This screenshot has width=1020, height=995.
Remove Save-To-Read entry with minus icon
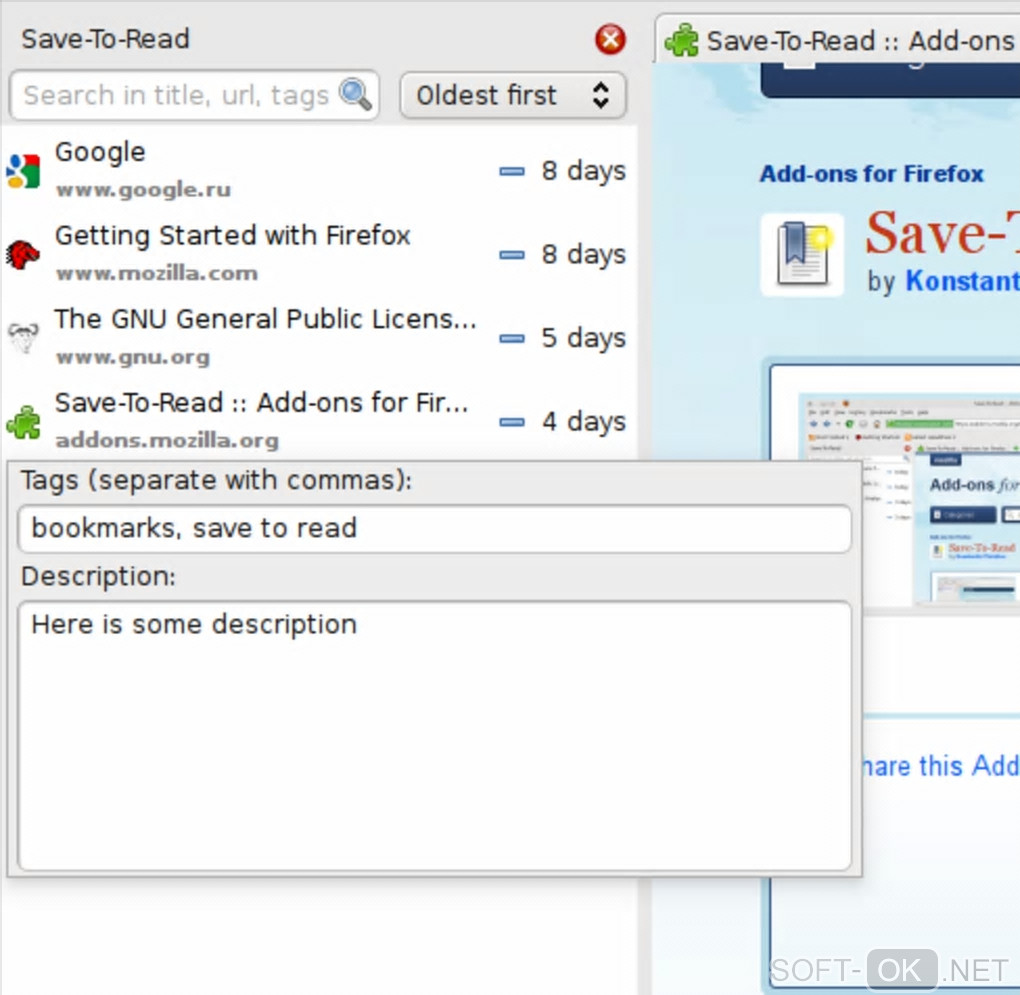click(512, 422)
